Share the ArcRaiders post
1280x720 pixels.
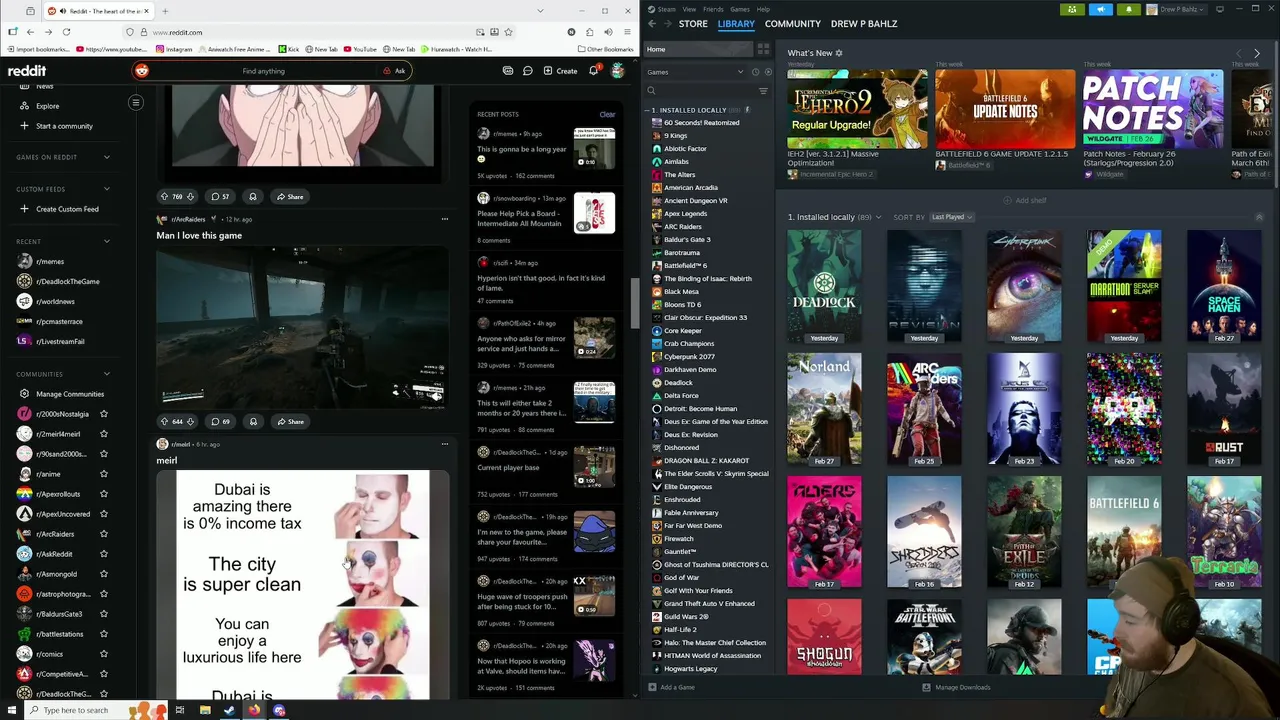click(x=290, y=421)
